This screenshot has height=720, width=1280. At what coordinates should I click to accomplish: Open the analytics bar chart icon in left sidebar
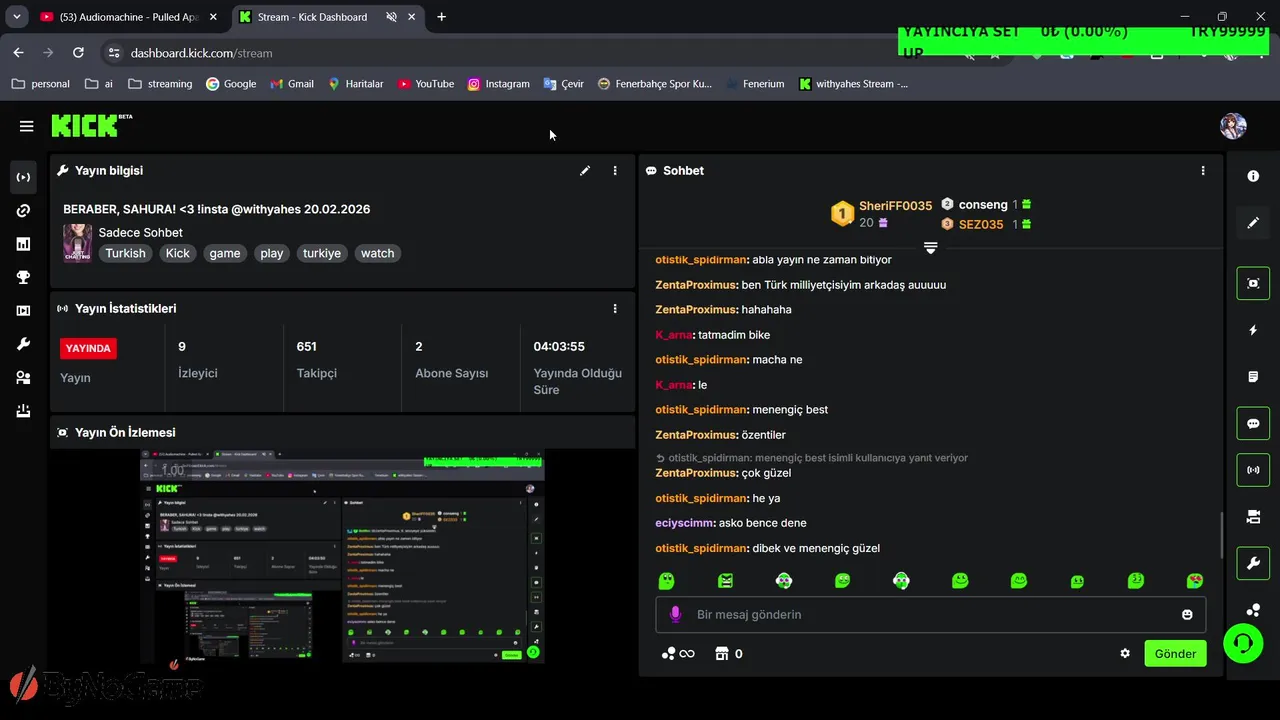(23, 244)
